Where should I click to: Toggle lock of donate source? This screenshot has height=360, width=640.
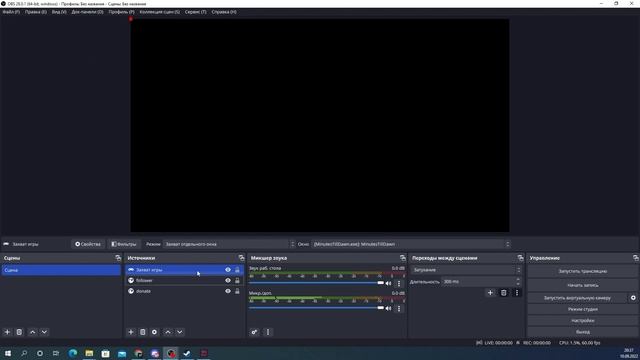click(x=237, y=291)
